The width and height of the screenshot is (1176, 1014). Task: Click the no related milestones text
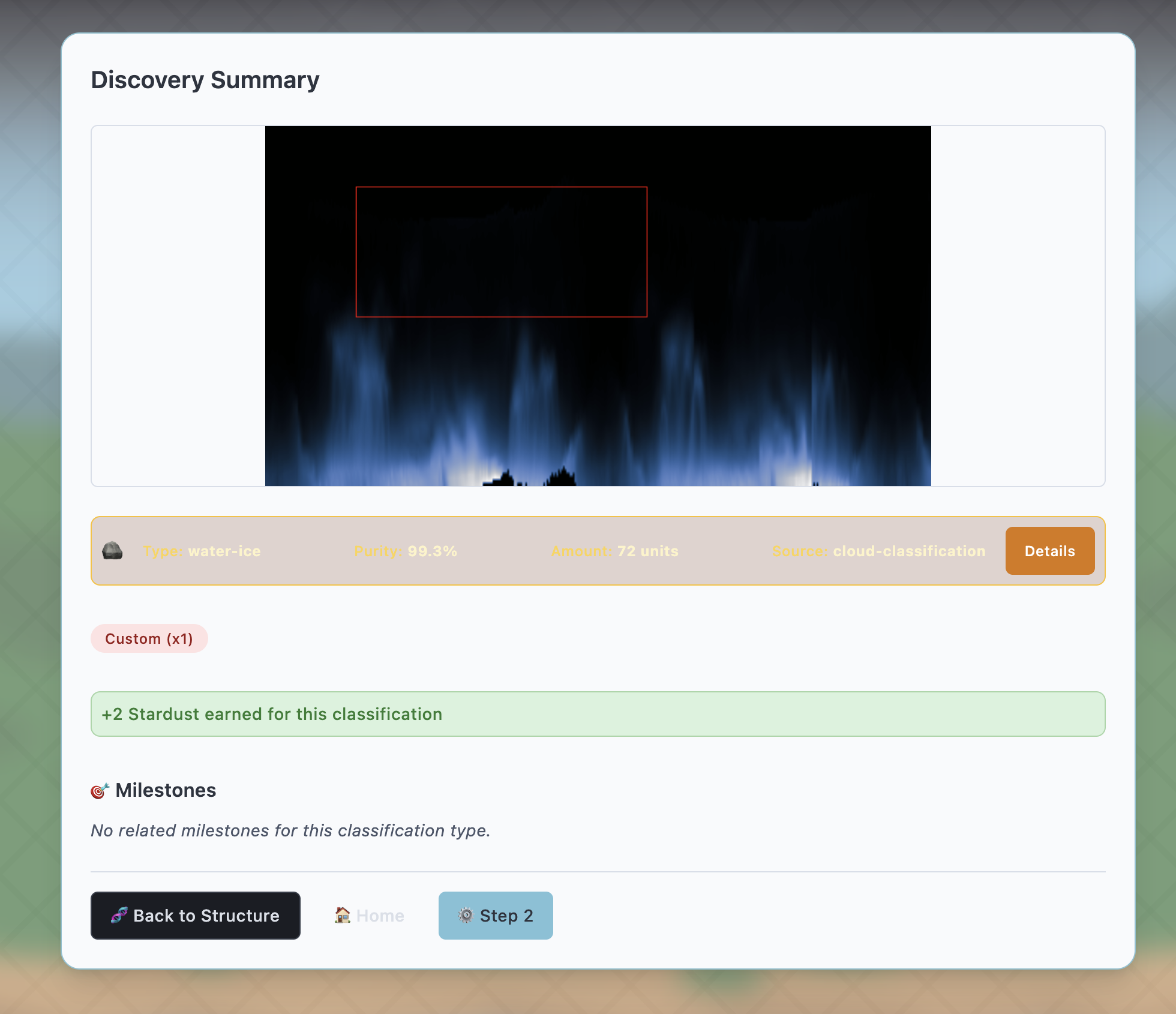pos(290,830)
